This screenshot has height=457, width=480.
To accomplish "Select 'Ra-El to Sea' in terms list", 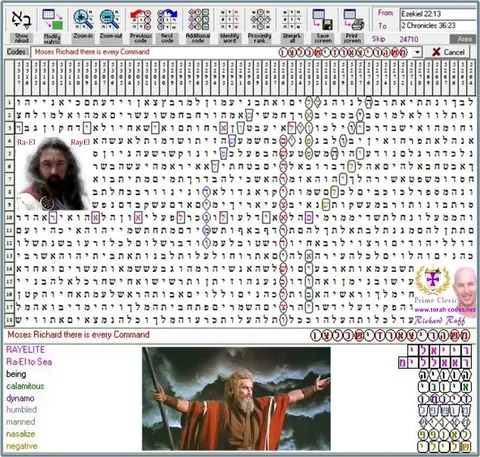I will pos(29,362).
